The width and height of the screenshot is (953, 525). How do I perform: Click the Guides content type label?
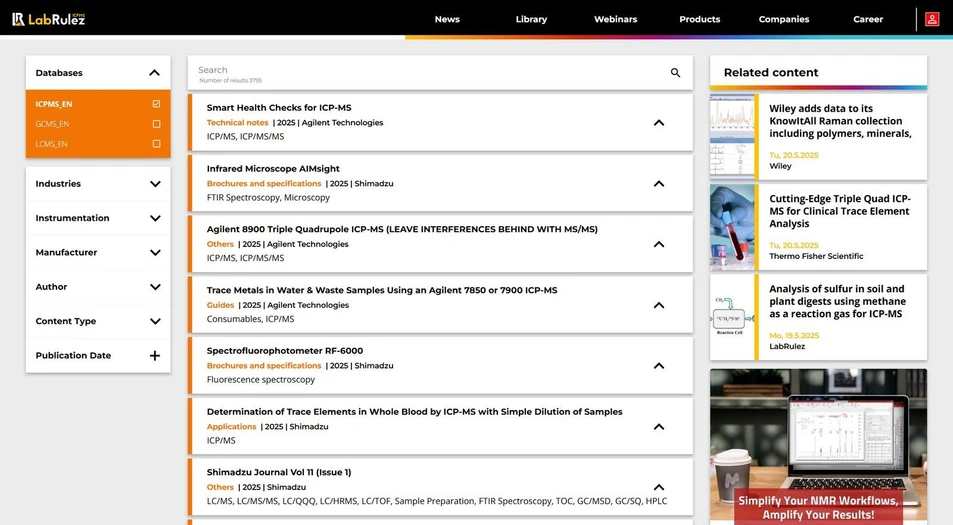[220, 305]
